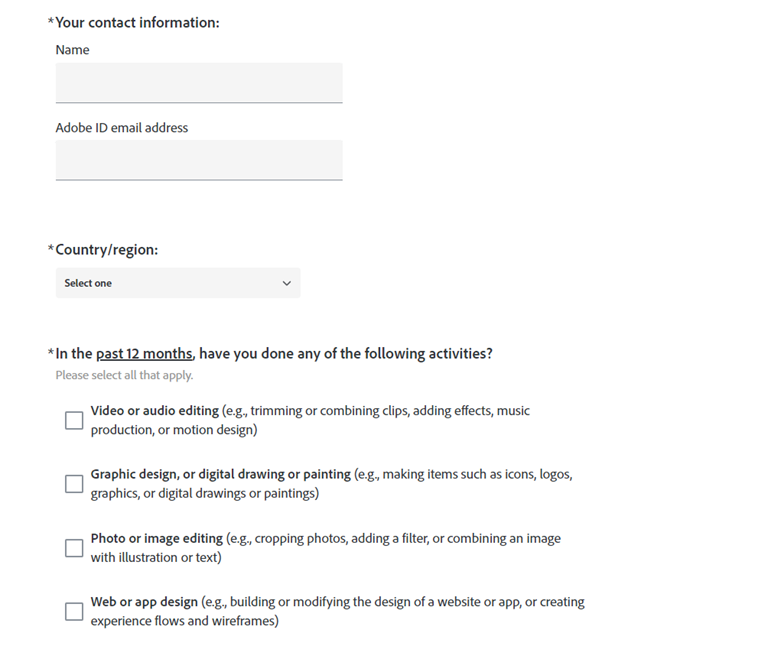This screenshot has height=646, width=784.
Task: Focus the Adobe ID email address field
Action: pos(199,160)
